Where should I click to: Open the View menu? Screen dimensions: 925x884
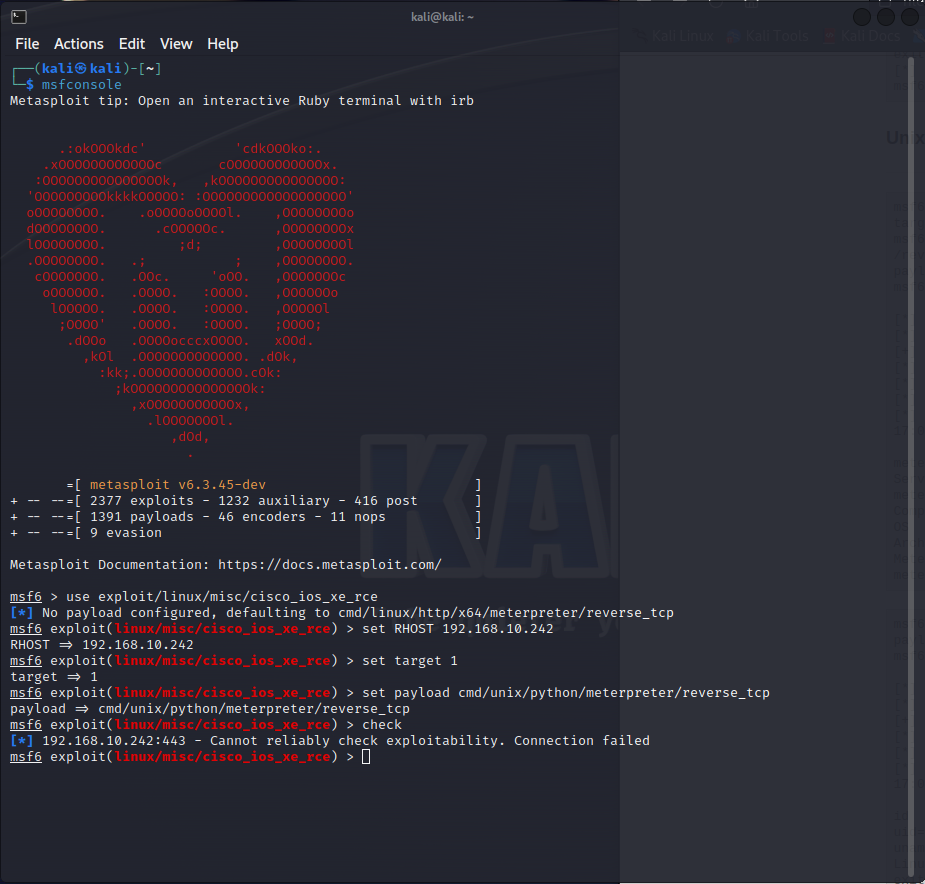[x=176, y=44]
